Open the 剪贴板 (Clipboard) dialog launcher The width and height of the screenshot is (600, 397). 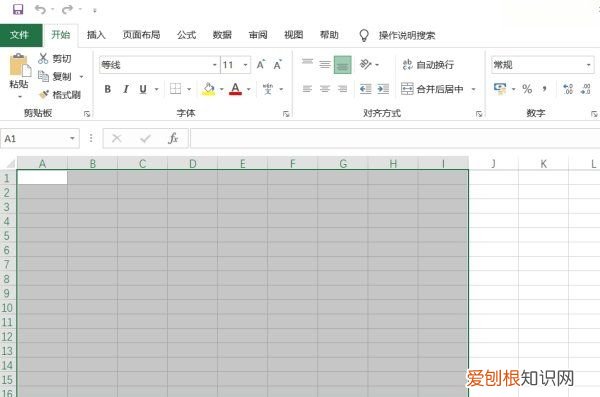click(x=87, y=114)
